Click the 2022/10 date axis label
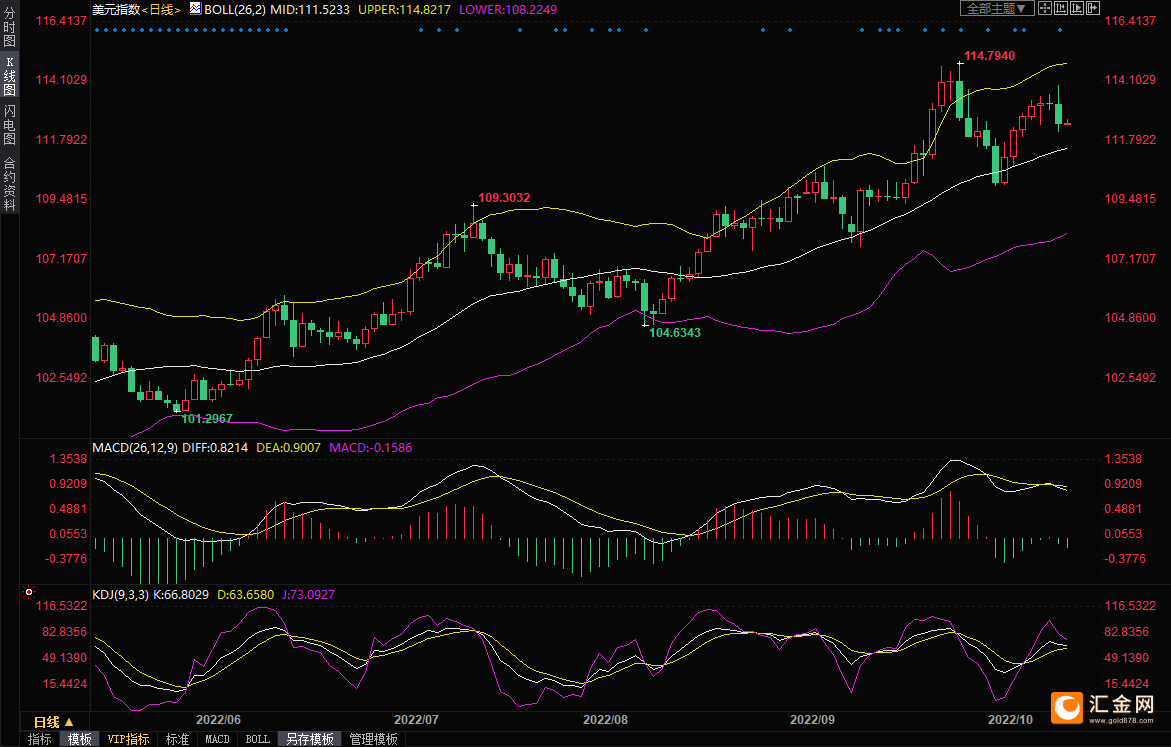1171x747 pixels. 1010,719
